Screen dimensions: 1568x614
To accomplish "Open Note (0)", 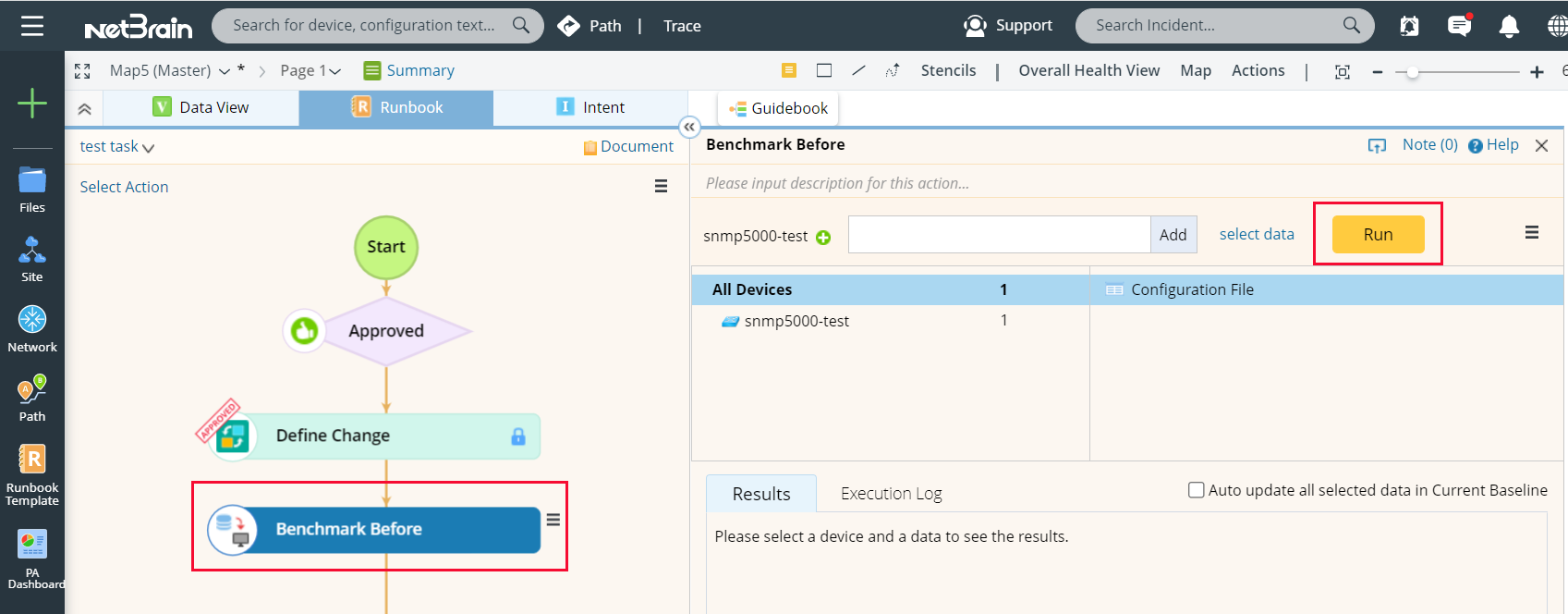I will point(1429,144).
